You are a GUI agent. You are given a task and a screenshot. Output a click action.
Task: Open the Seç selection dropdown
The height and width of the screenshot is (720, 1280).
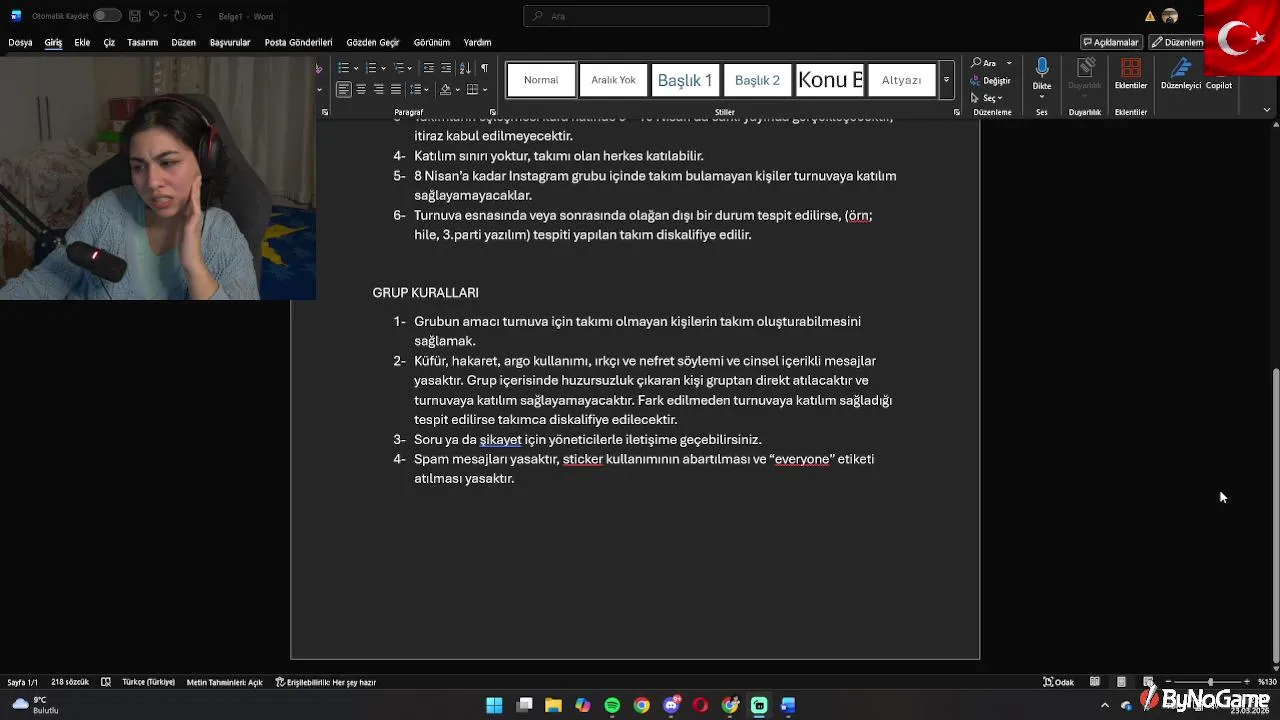[987, 98]
